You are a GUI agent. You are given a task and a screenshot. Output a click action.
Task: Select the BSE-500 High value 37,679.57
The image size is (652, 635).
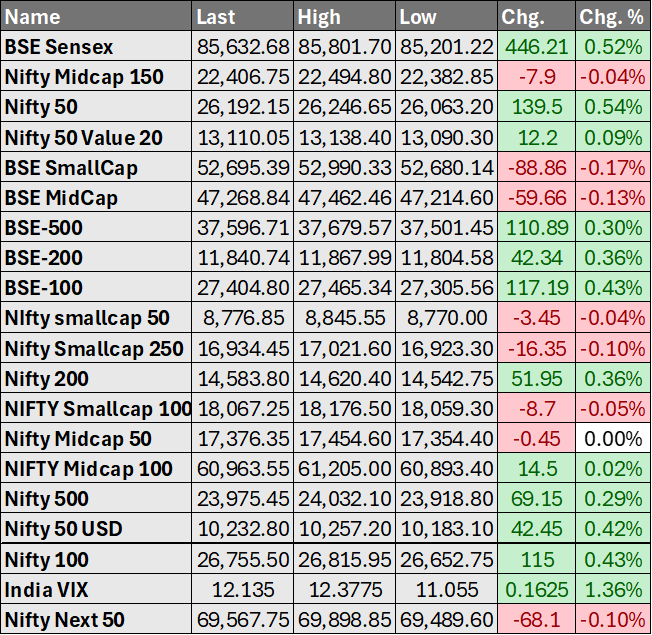coord(345,227)
